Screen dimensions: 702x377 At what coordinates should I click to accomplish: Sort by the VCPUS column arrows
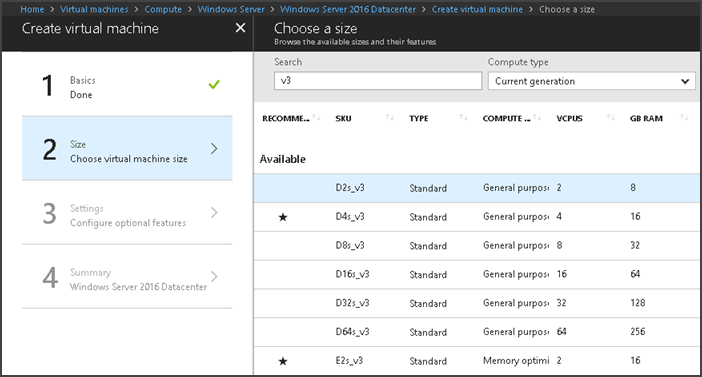coord(611,118)
